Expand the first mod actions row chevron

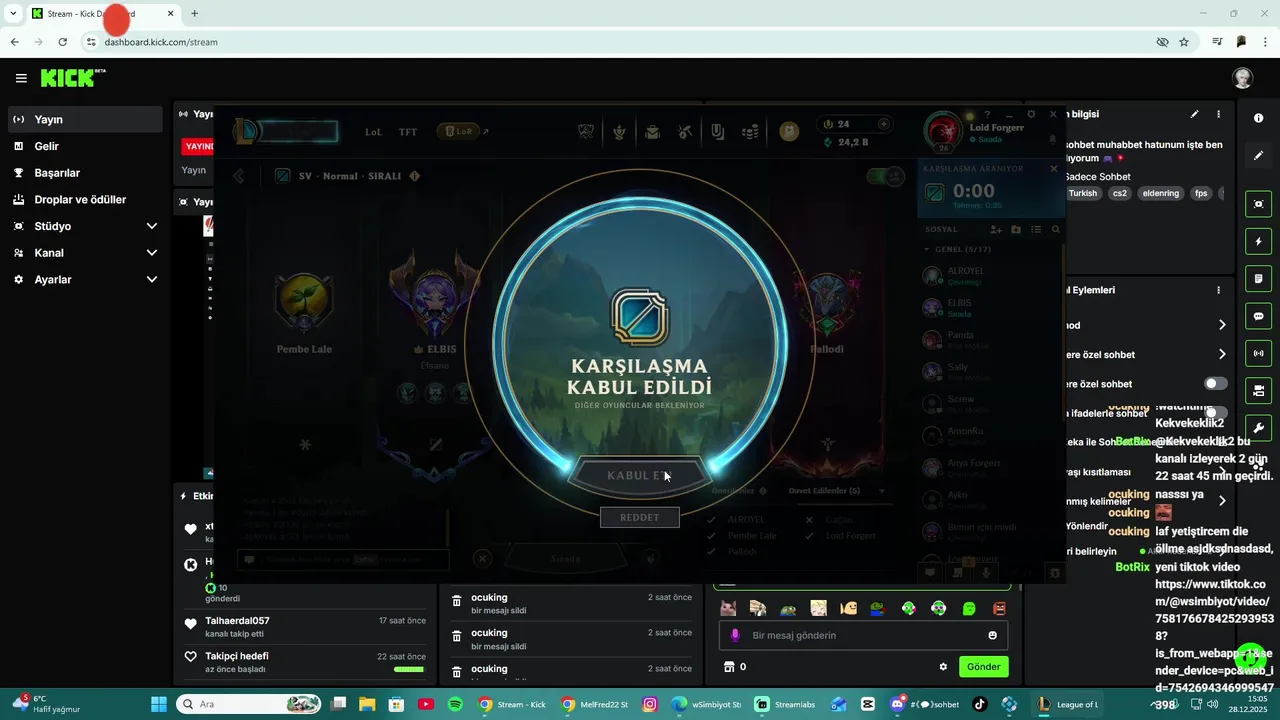click(1222, 325)
